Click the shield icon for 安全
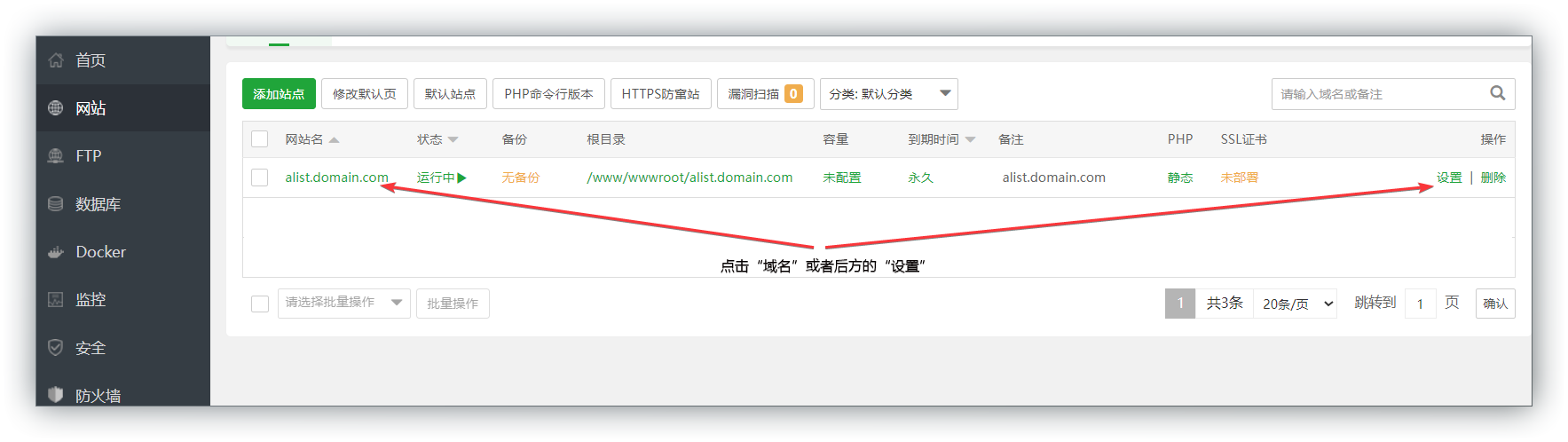This screenshot has height=442, width=1568. [x=56, y=348]
